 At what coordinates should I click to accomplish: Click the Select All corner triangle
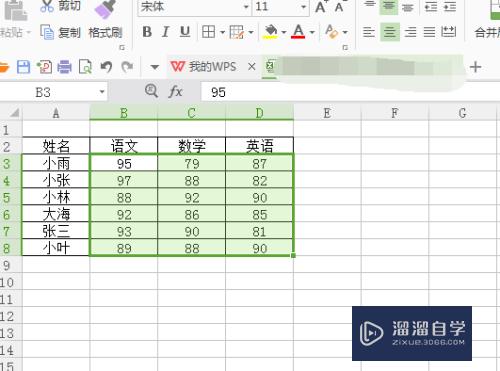pos(14,113)
